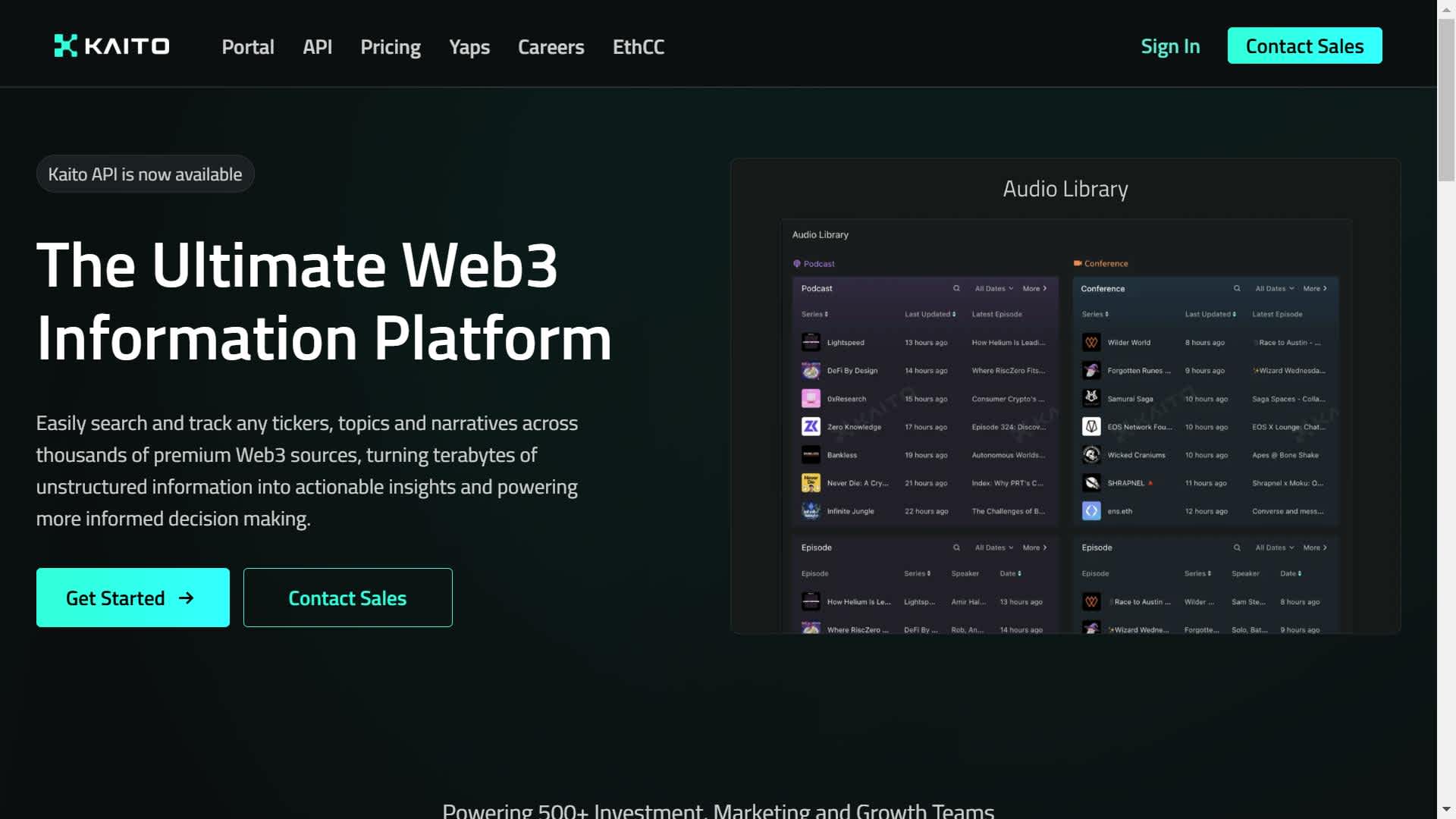1456x819 pixels.
Task: Open All Dates dropdown in Podcast panel
Action: point(993,288)
